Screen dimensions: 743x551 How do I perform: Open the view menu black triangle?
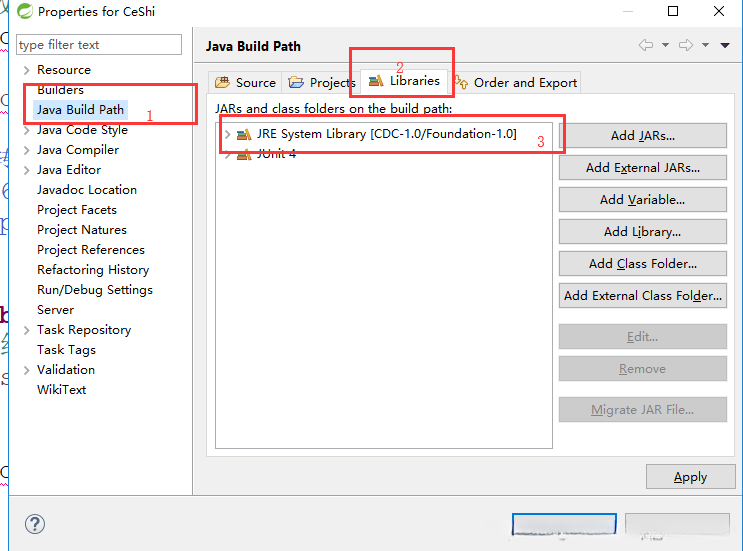click(725, 45)
